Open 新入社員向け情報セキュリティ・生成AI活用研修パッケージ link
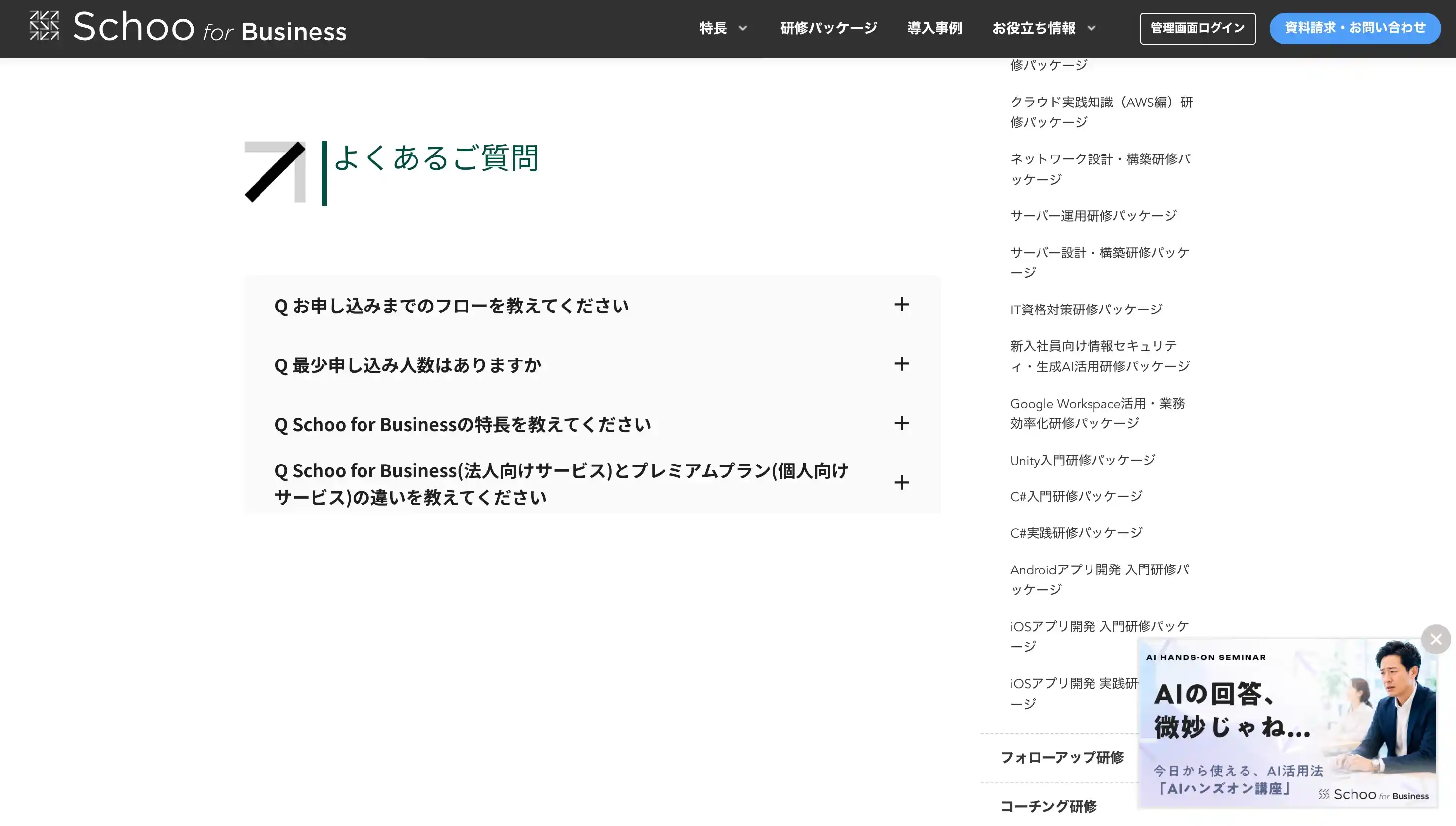 point(1100,356)
